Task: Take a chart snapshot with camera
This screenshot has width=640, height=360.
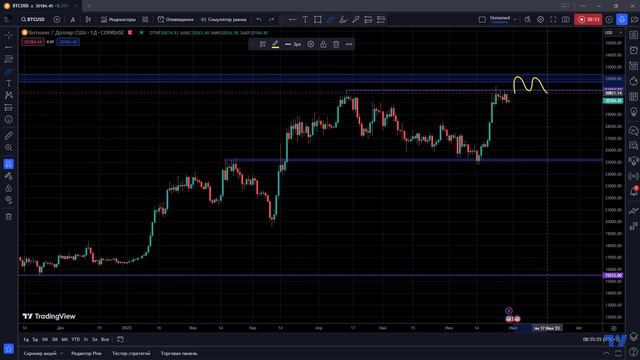Action: (x=565, y=20)
